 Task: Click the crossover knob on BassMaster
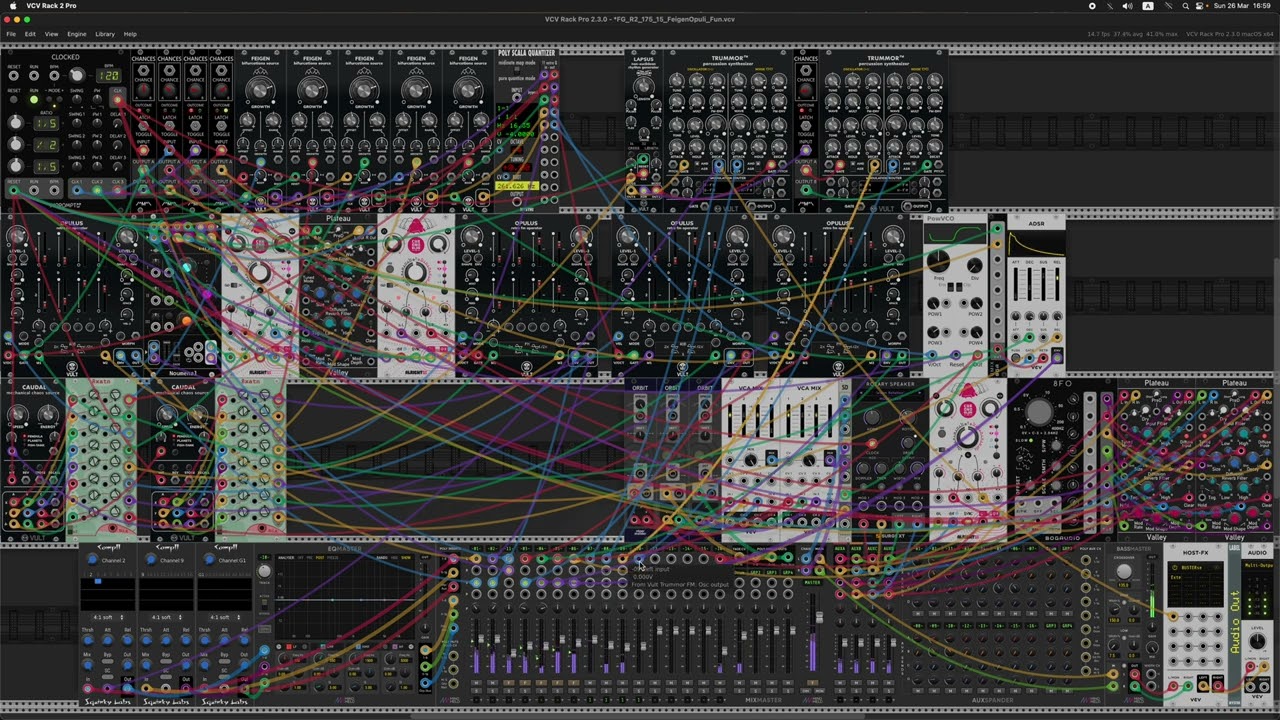1124,572
